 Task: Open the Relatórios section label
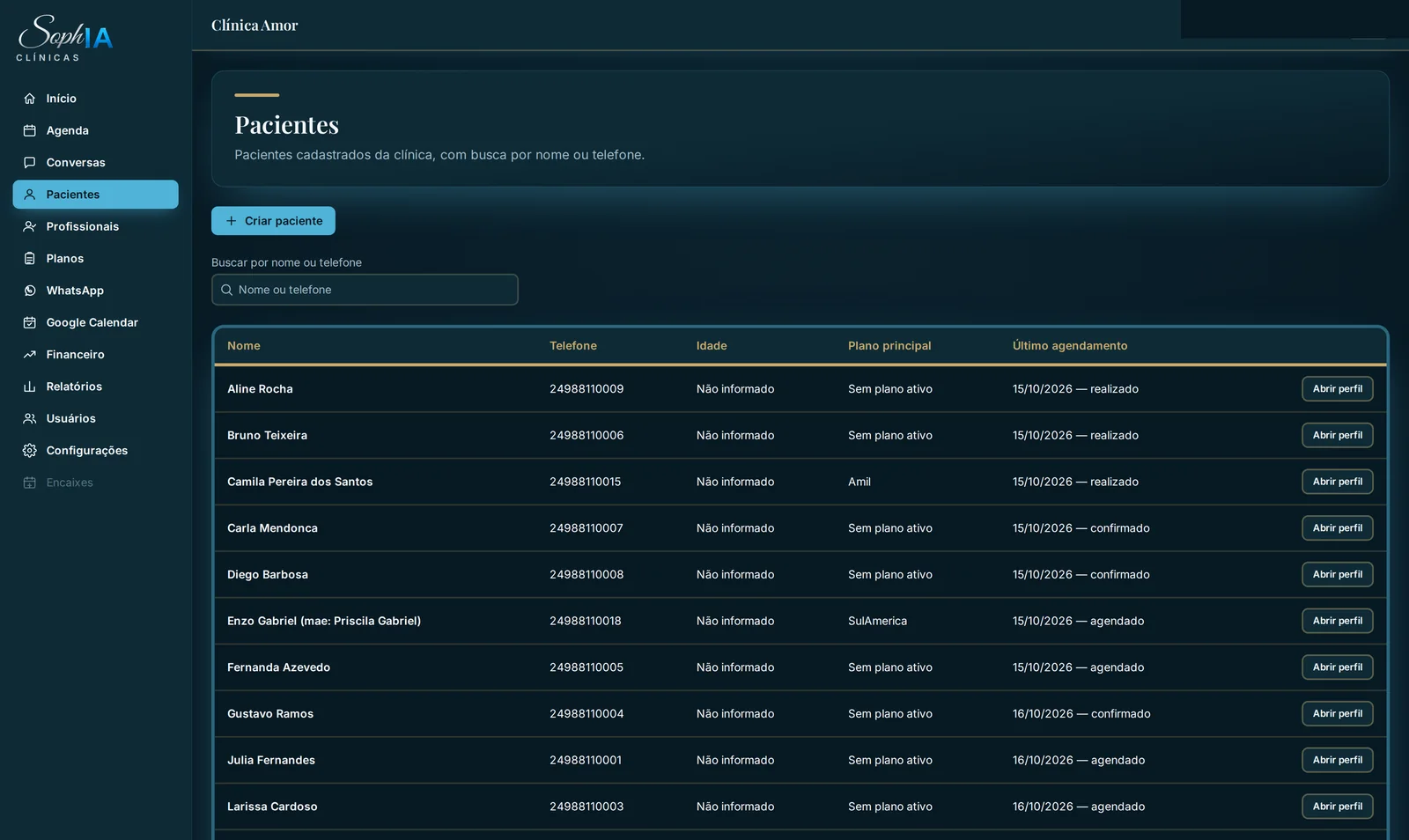[x=74, y=387]
